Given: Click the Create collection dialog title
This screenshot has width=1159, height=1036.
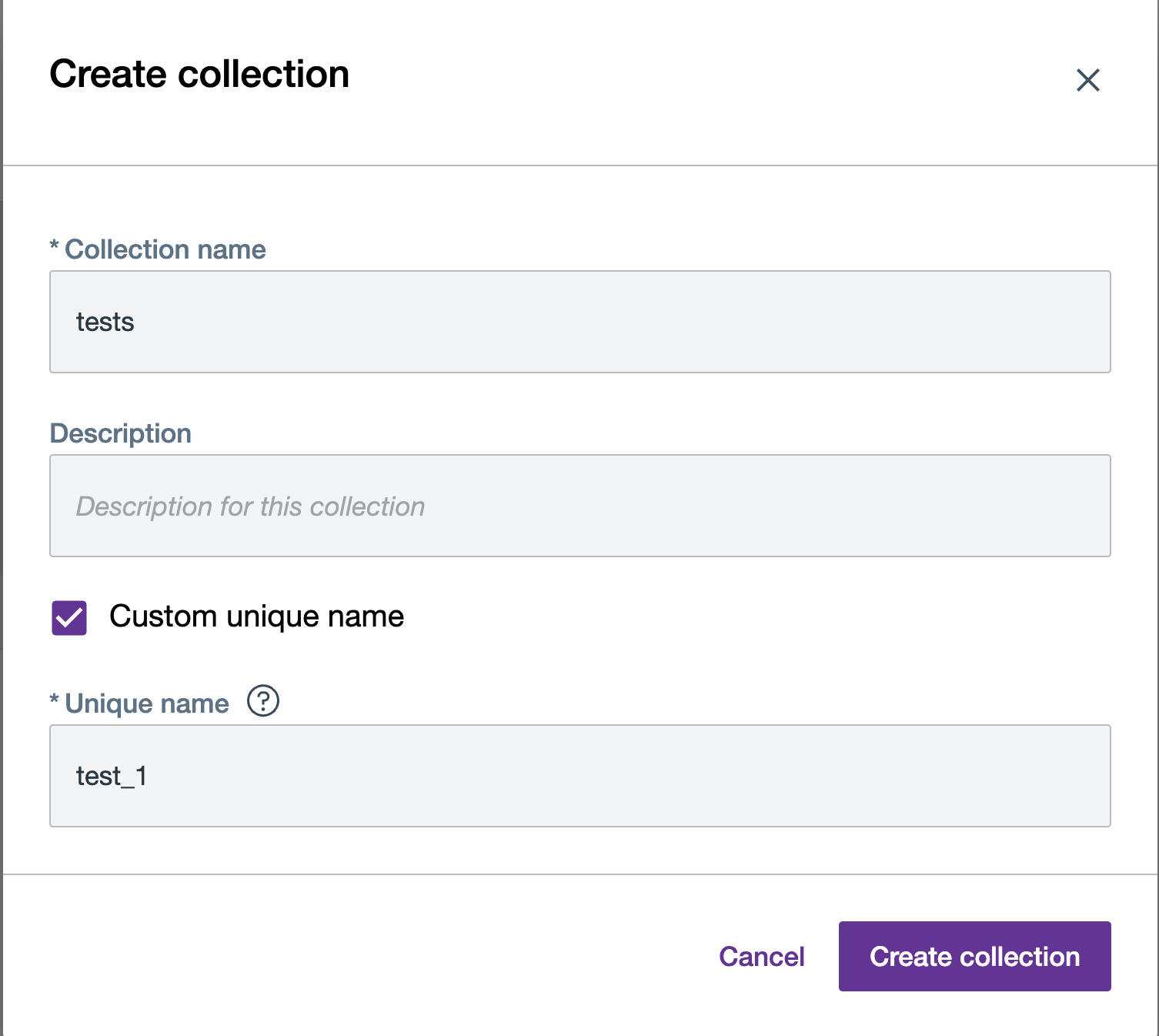Looking at the screenshot, I should tap(199, 73).
